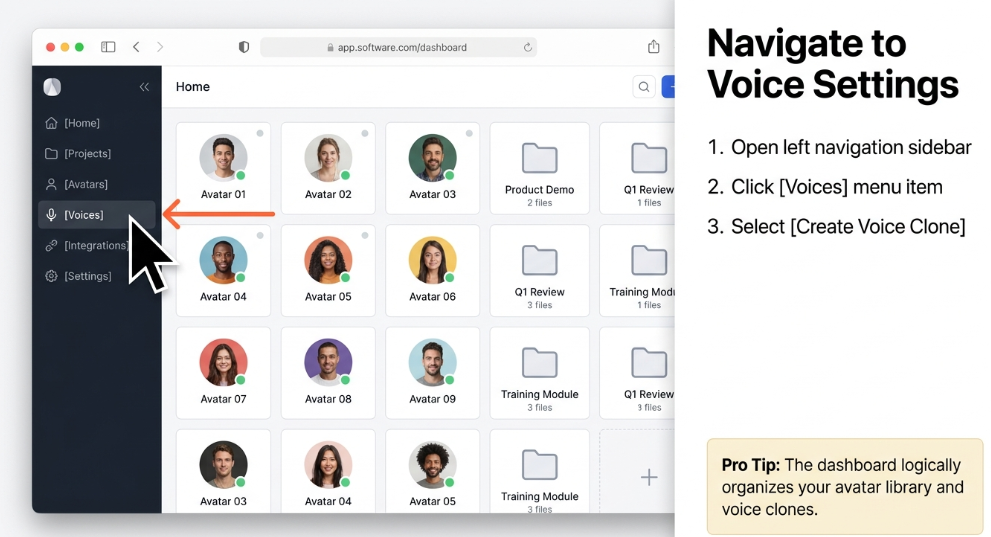Select the Avatar 07 portrait
The width and height of the screenshot is (991, 537).
[223, 362]
